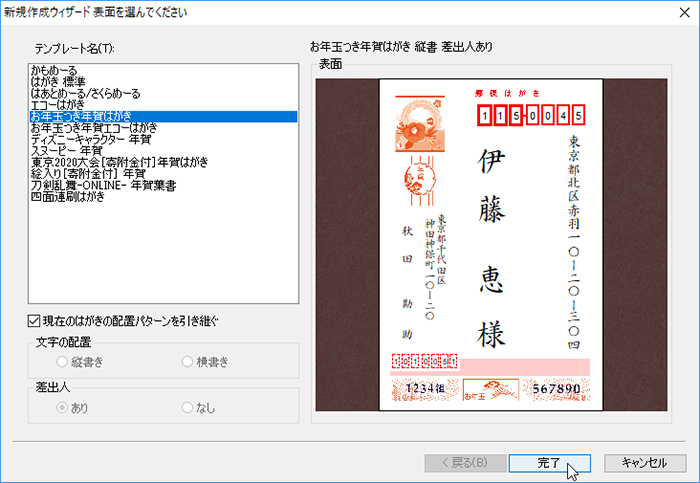Uncheck 現在のはがきの配置パターンを引き継ぐ checkbox
Image resolution: width=700 pixels, height=483 pixels.
(x=36, y=321)
